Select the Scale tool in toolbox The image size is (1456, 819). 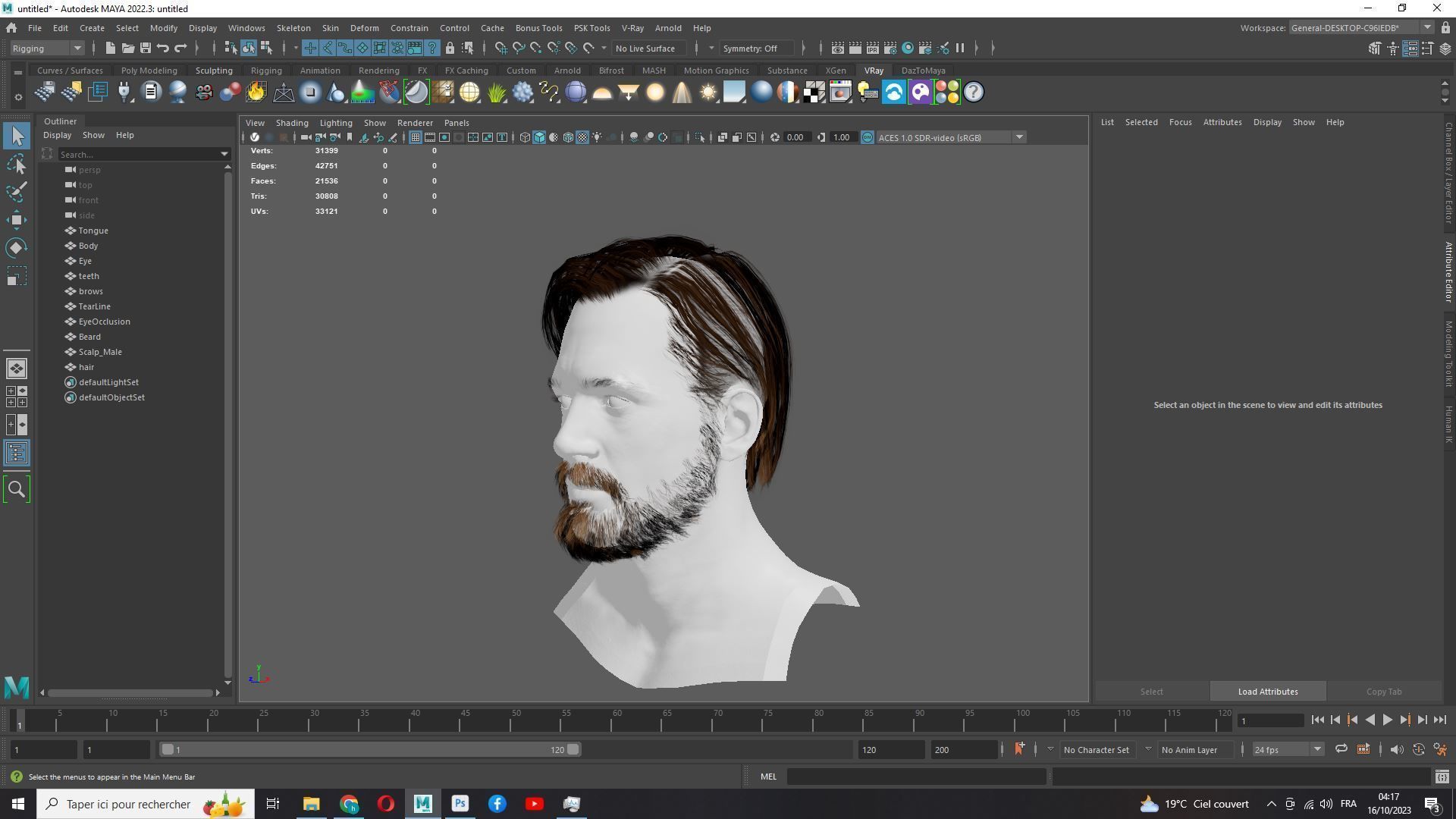17,276
